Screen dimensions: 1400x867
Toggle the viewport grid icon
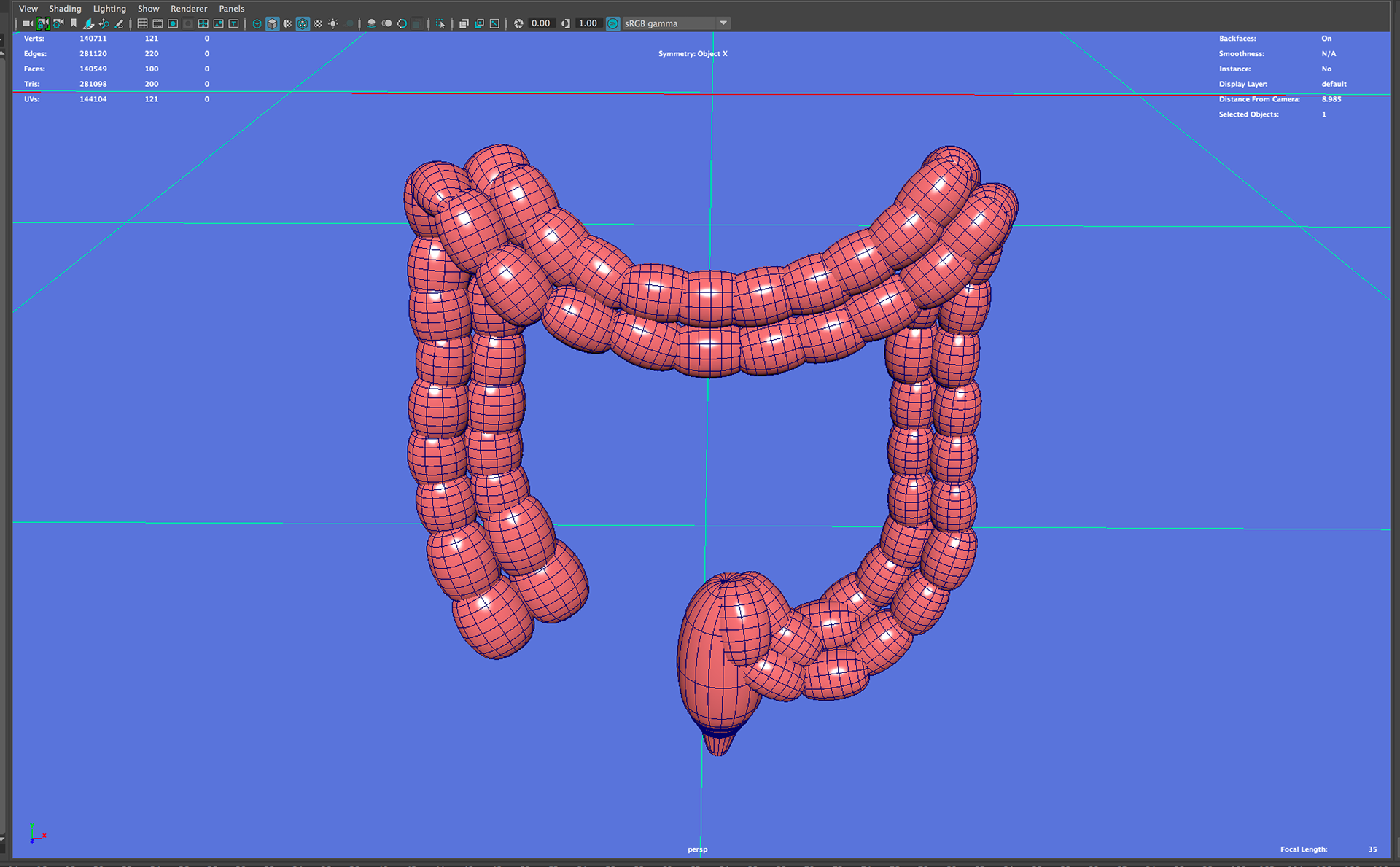[x=142, y=23]
